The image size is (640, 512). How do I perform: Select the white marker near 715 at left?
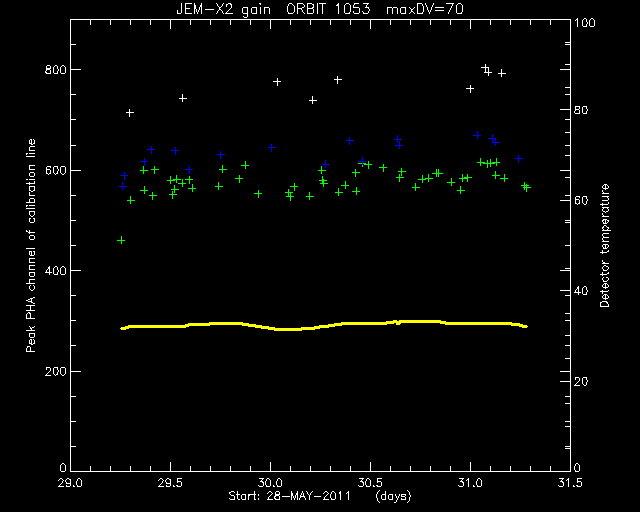(x=129, y=113)
